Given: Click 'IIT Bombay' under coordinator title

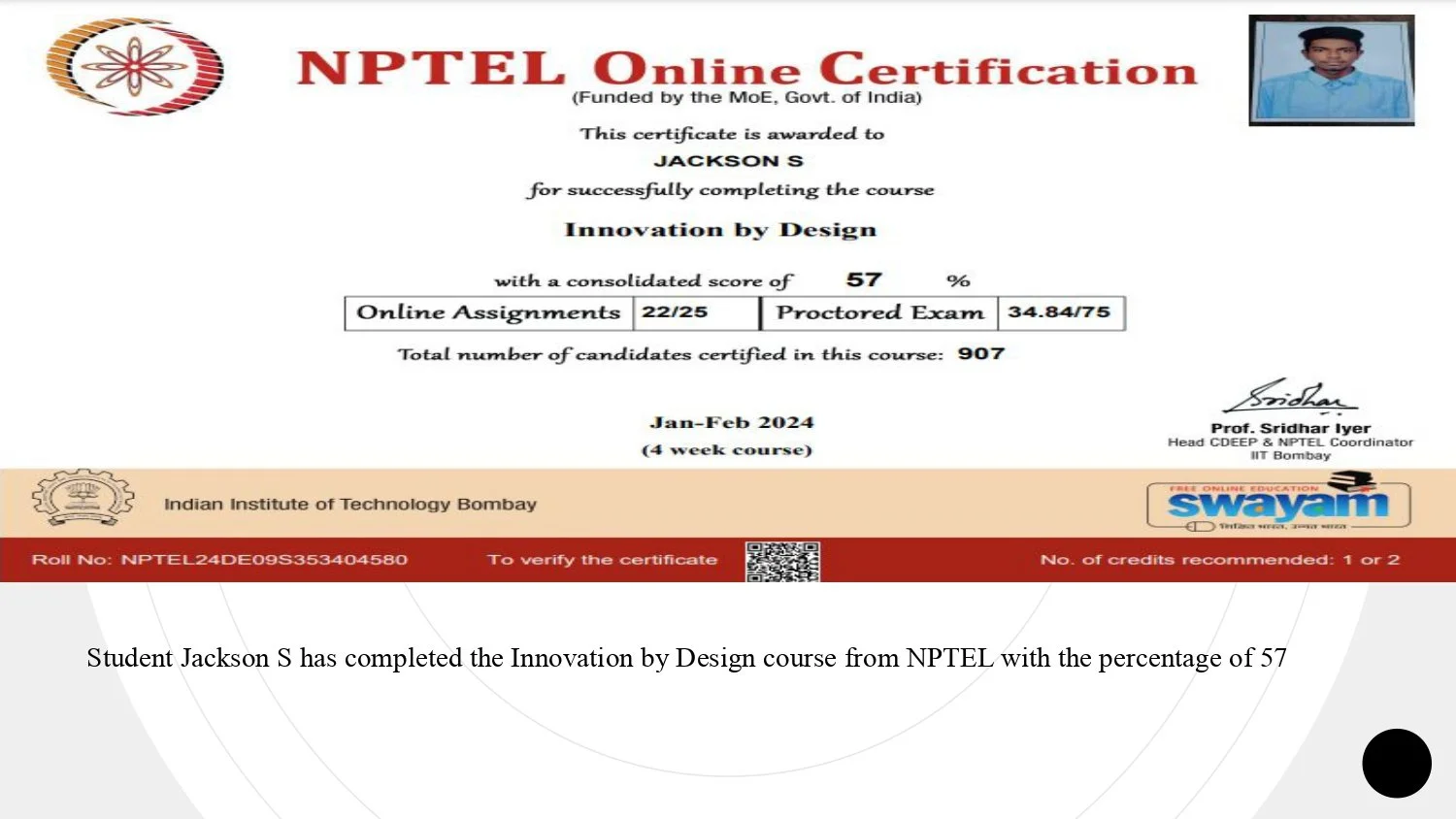Looking at the screenshot, I should coord(1290,456).
